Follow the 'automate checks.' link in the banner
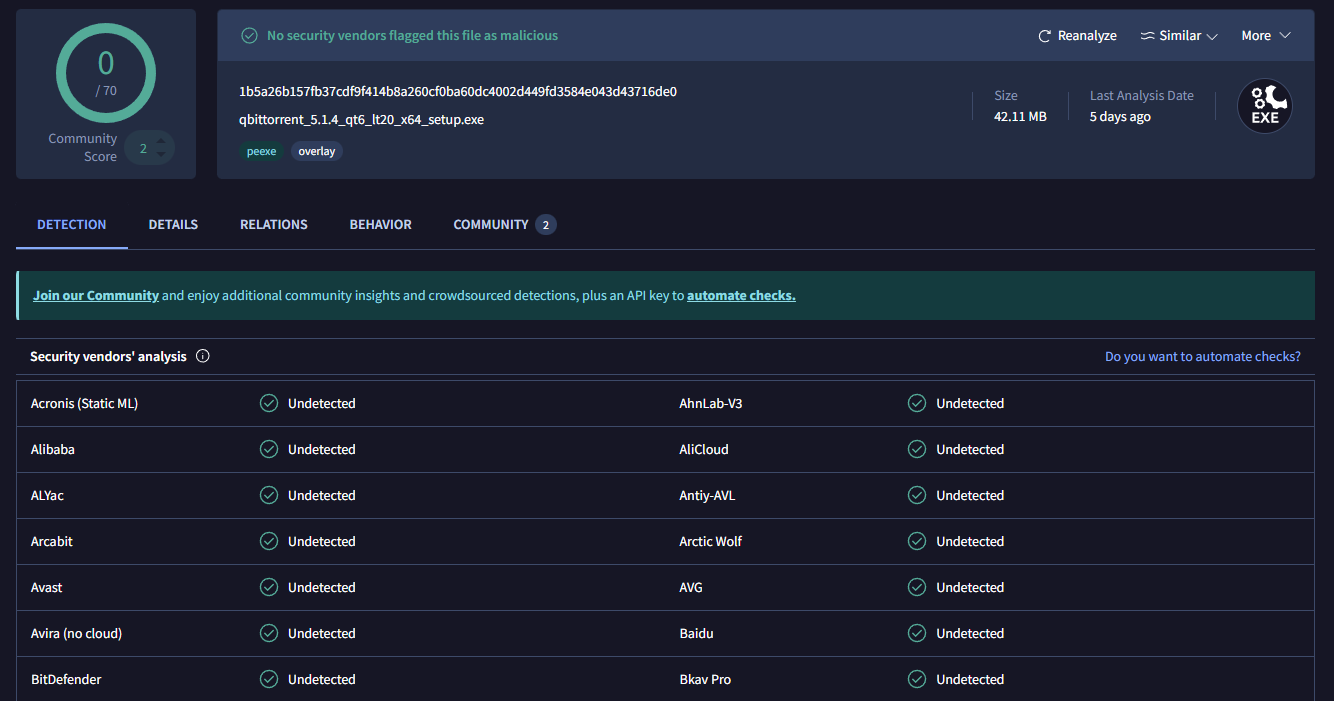 click(741, 296)
